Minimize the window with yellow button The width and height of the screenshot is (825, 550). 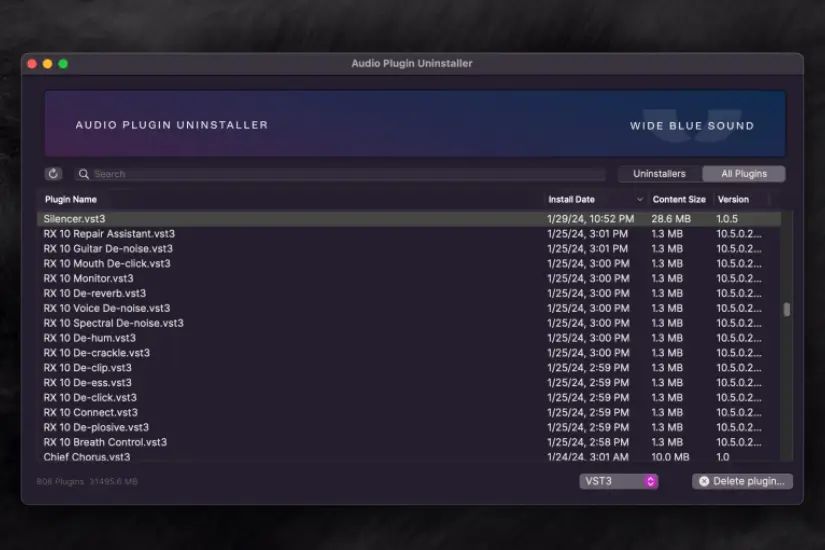click(47, 64)
